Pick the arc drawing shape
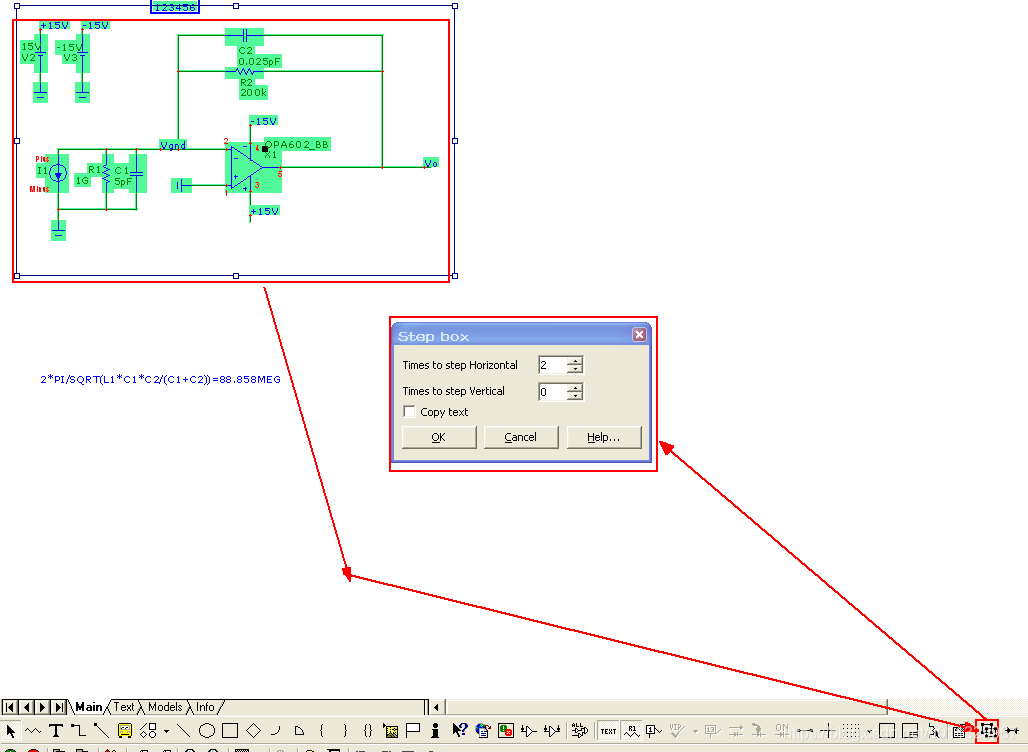Screen dimensions: 1028x752 (275, 730)
